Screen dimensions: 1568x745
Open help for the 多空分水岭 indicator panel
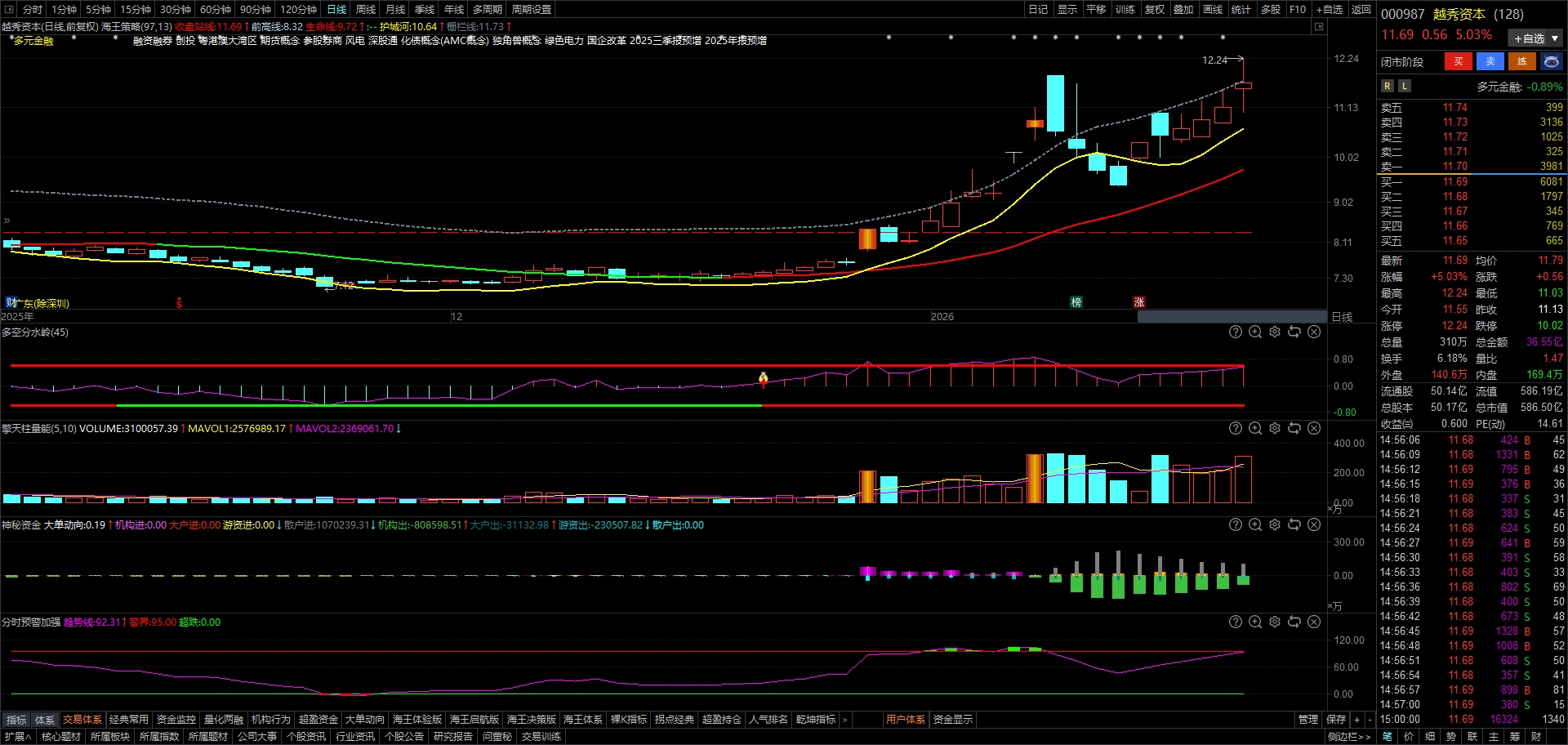(x=1236, y=332)
